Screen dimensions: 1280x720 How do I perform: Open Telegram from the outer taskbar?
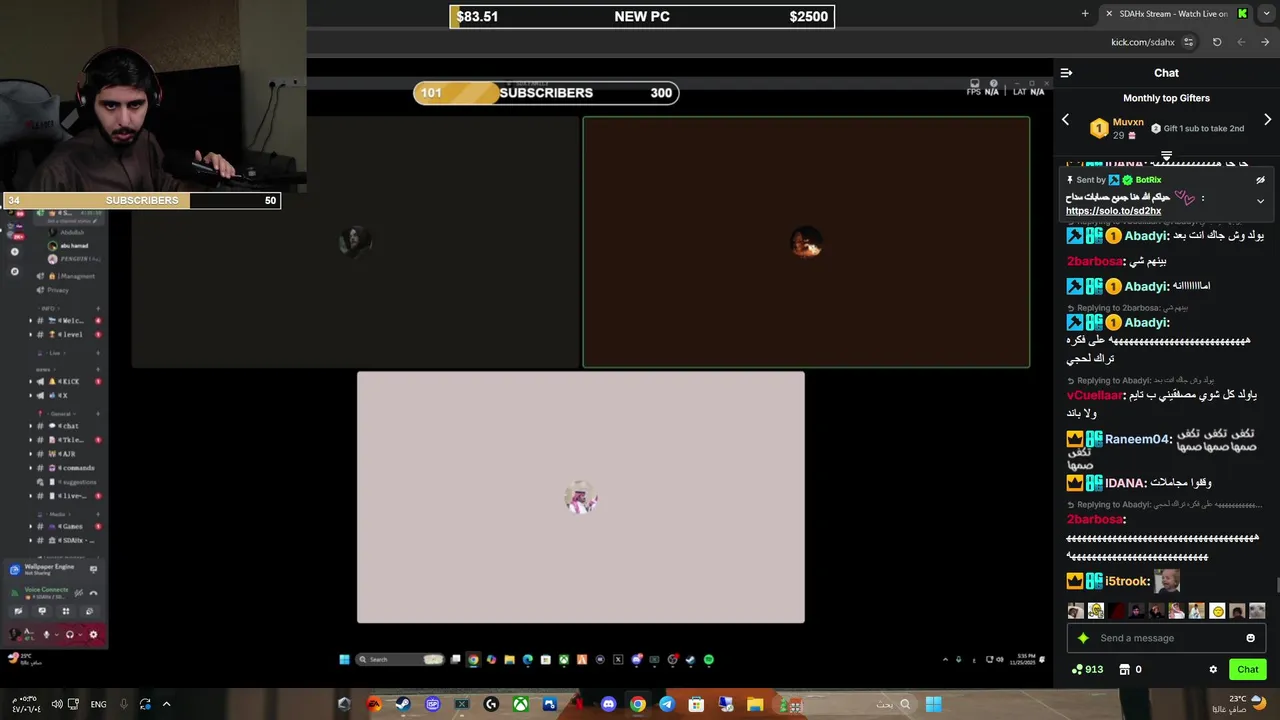coord(667,704)
